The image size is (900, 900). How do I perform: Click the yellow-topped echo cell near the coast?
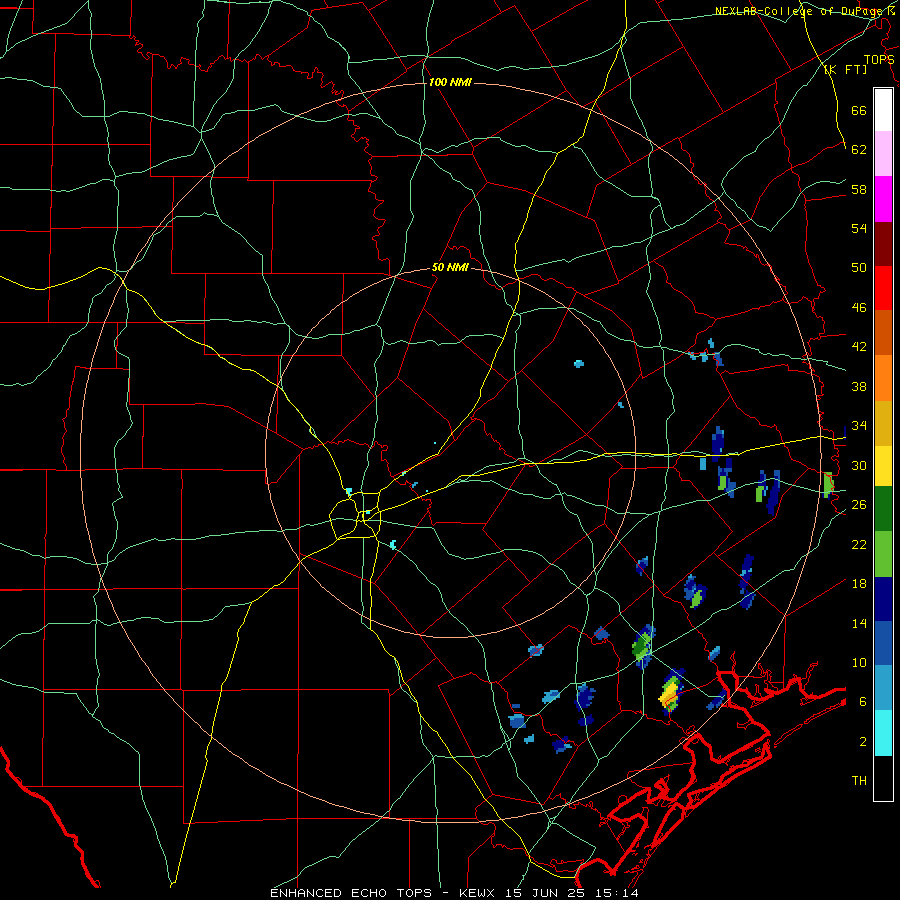(x=670, y=692)
